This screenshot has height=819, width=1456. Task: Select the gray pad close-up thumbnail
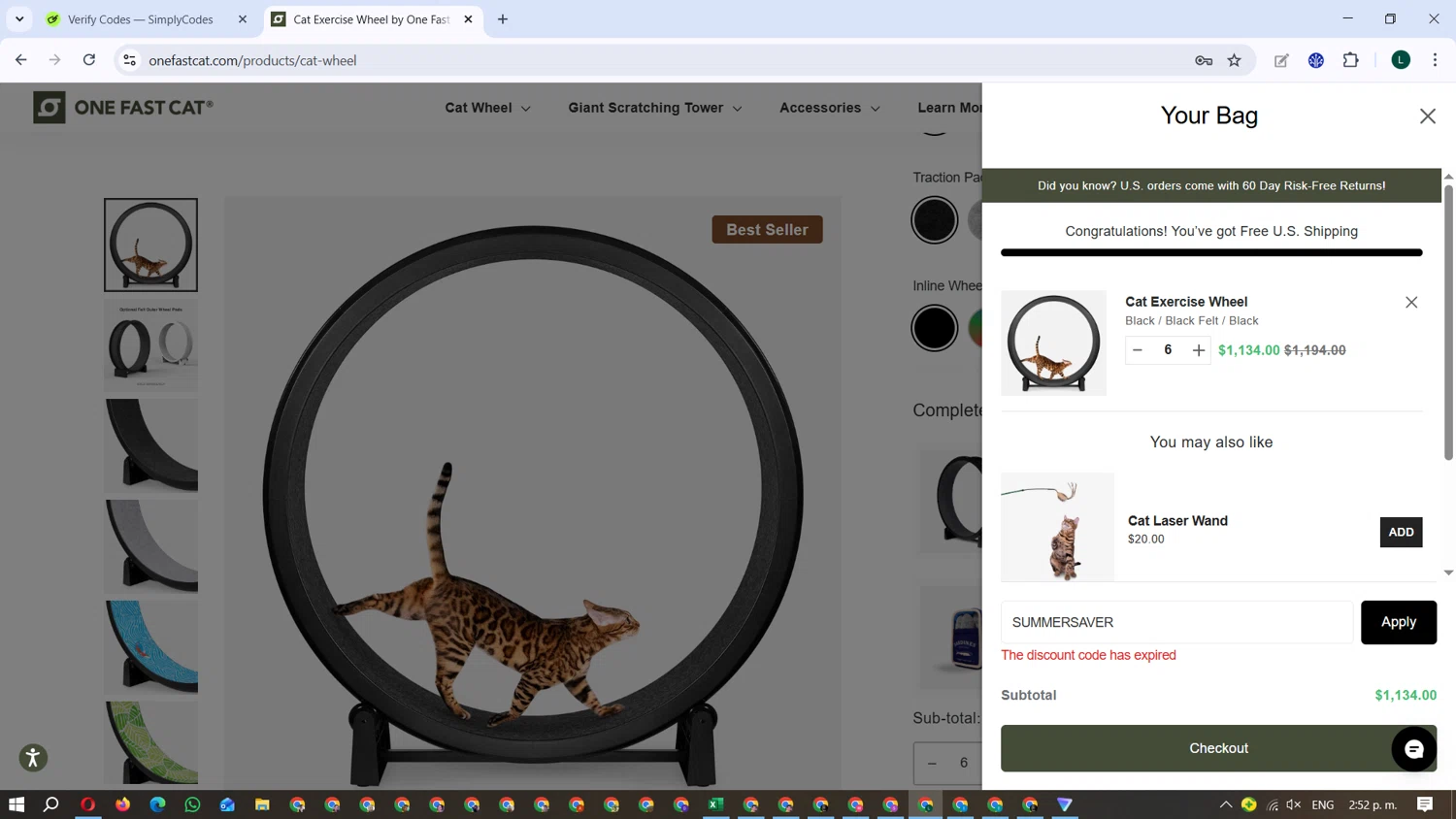[x=150, y=546]
